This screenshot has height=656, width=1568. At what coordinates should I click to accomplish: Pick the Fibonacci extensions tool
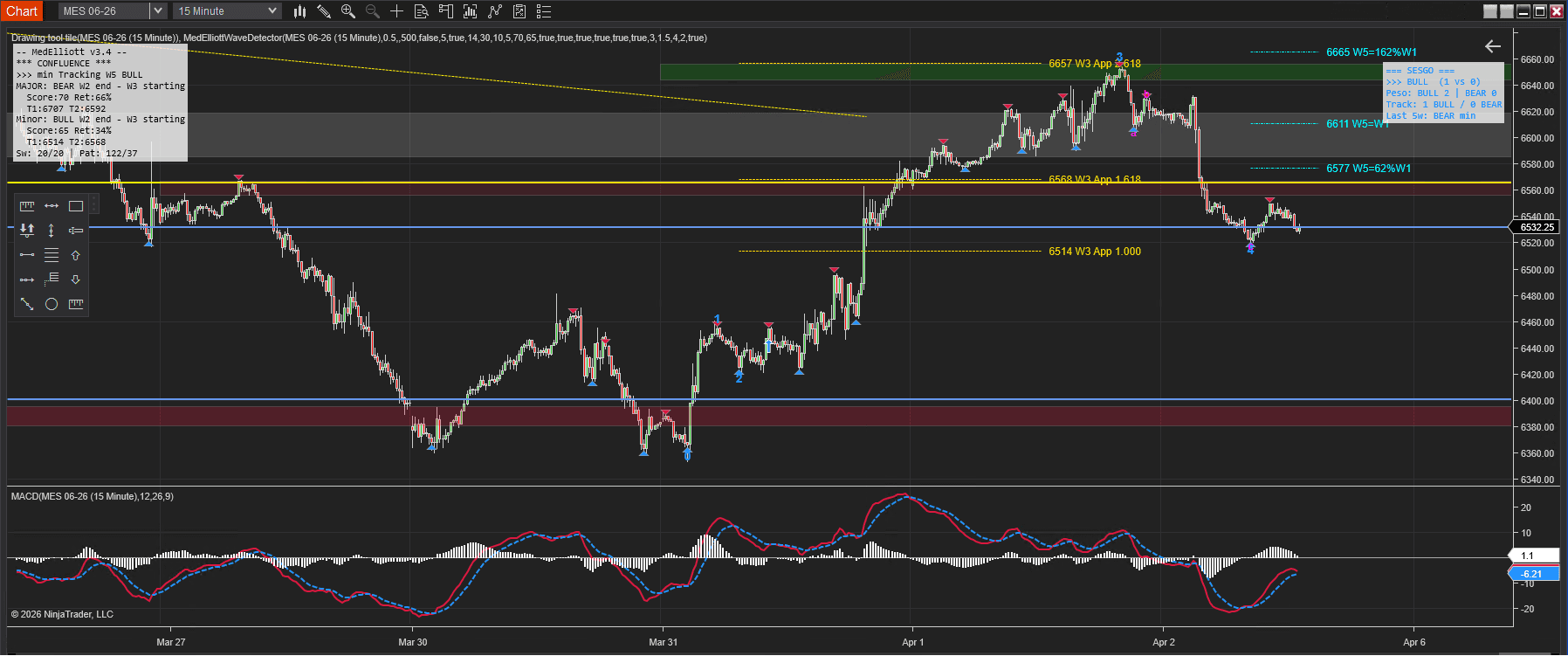tap(52, 280)
